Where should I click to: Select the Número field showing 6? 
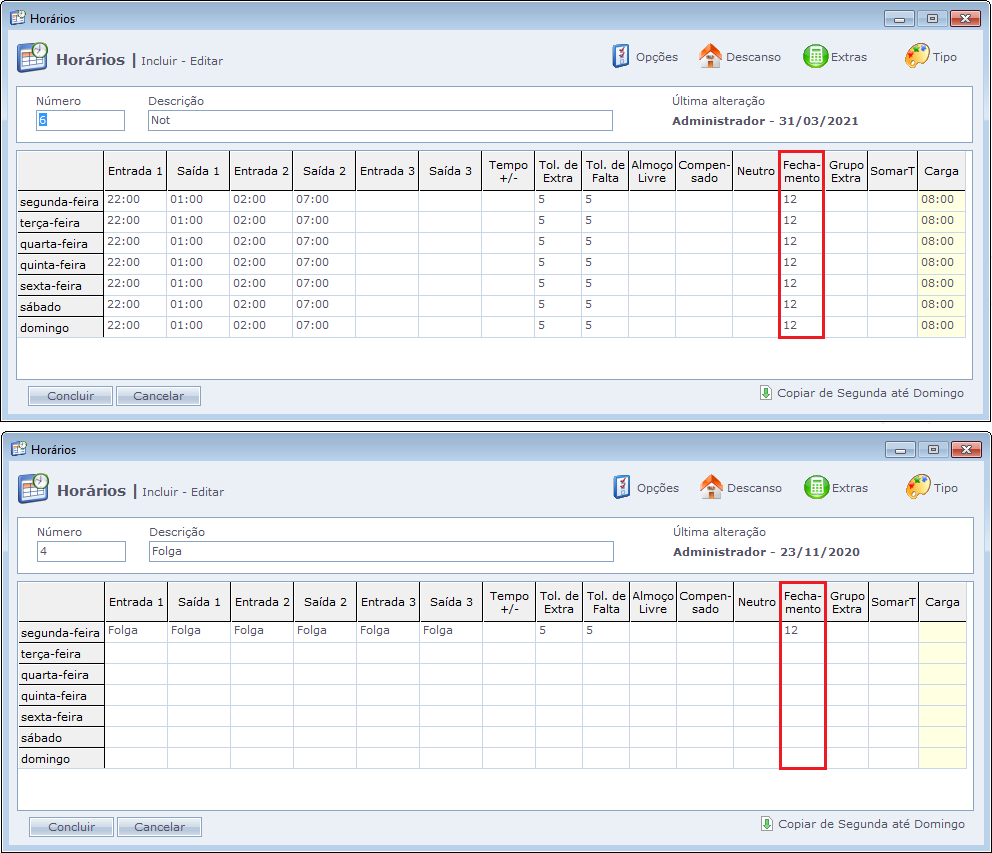coord(80,120)
